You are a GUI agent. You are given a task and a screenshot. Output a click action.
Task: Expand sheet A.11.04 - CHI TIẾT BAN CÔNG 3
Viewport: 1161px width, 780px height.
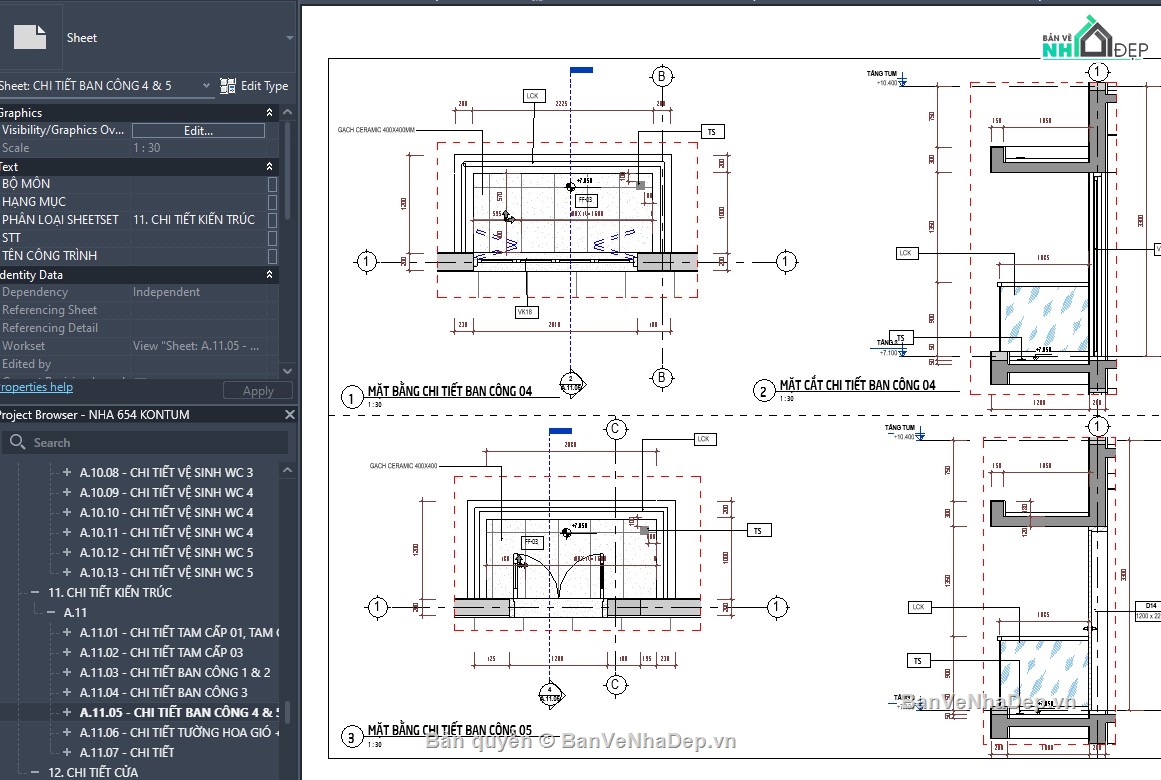pyautogui.click(x=67, y=693)
